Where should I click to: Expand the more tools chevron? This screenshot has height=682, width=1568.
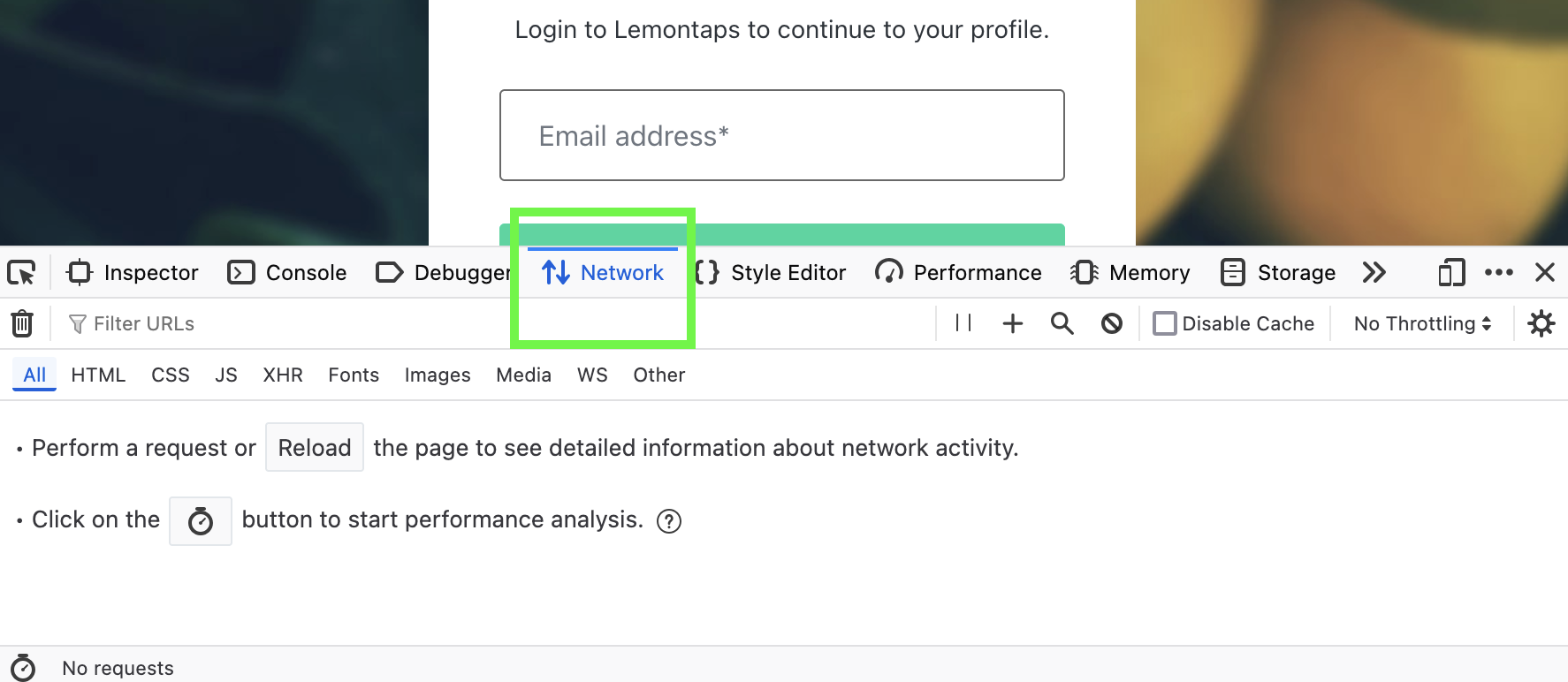(1374, 273)
